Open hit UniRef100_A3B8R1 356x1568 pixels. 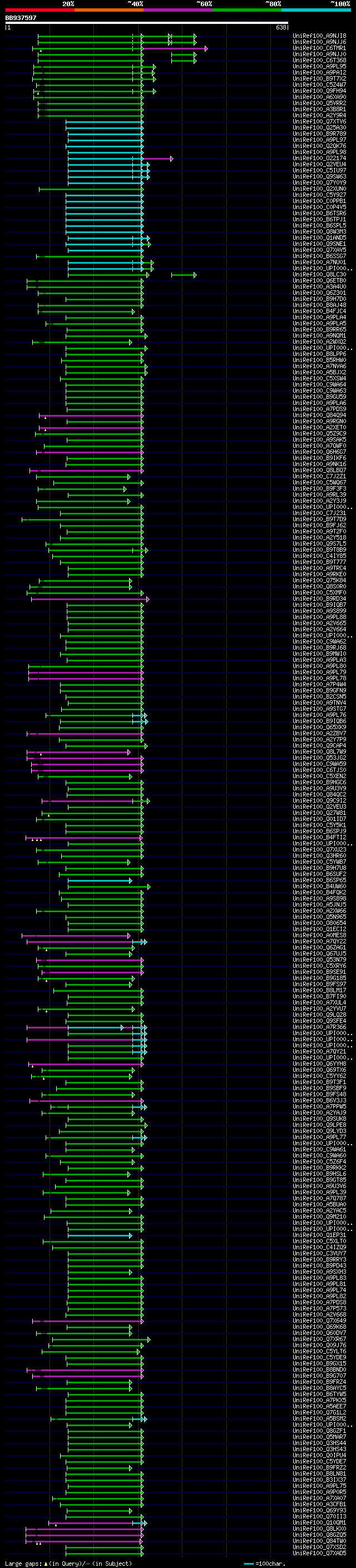[319, 110]
